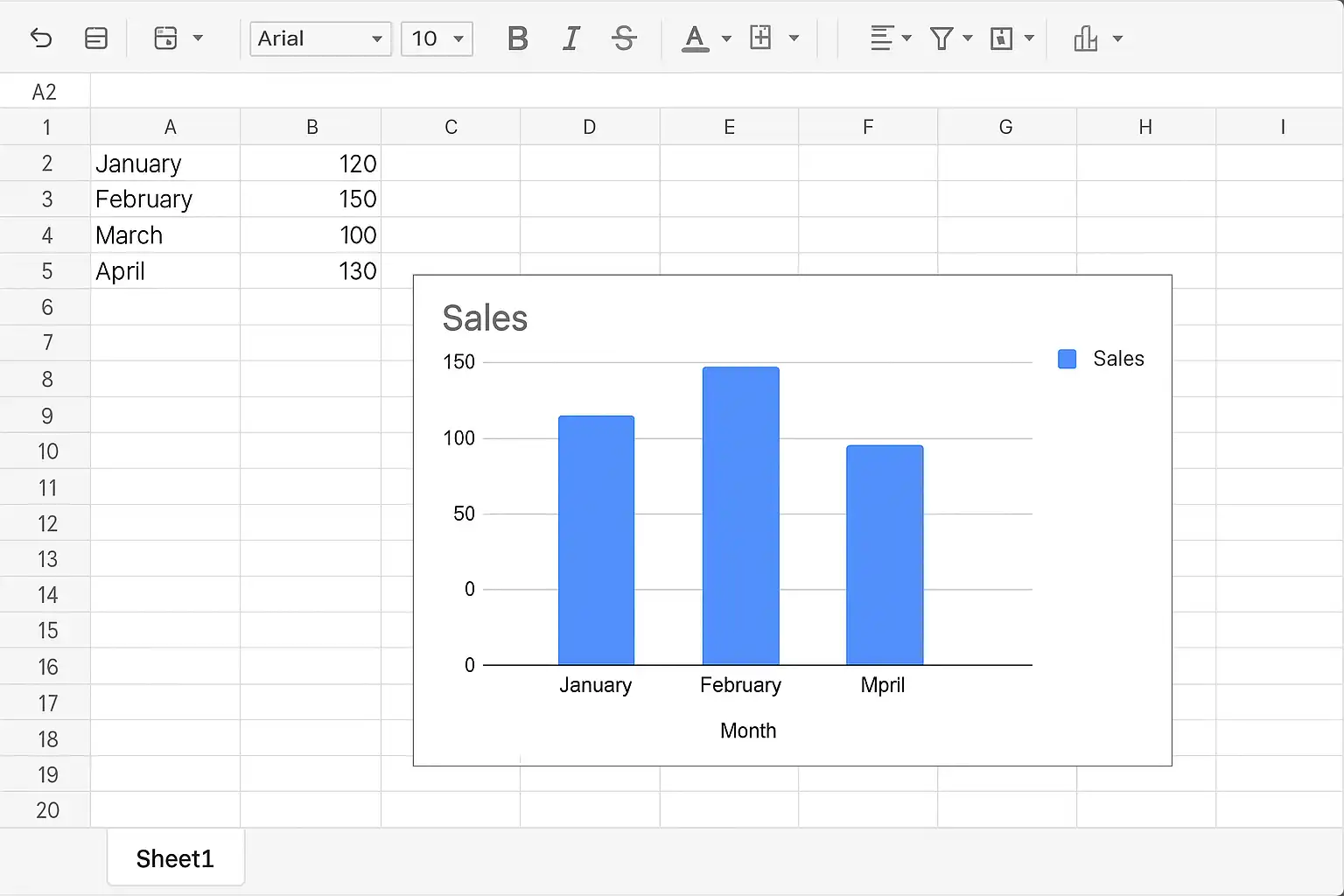Open the Arial font family dropdown
The image size is (1344, 896).
320,38
